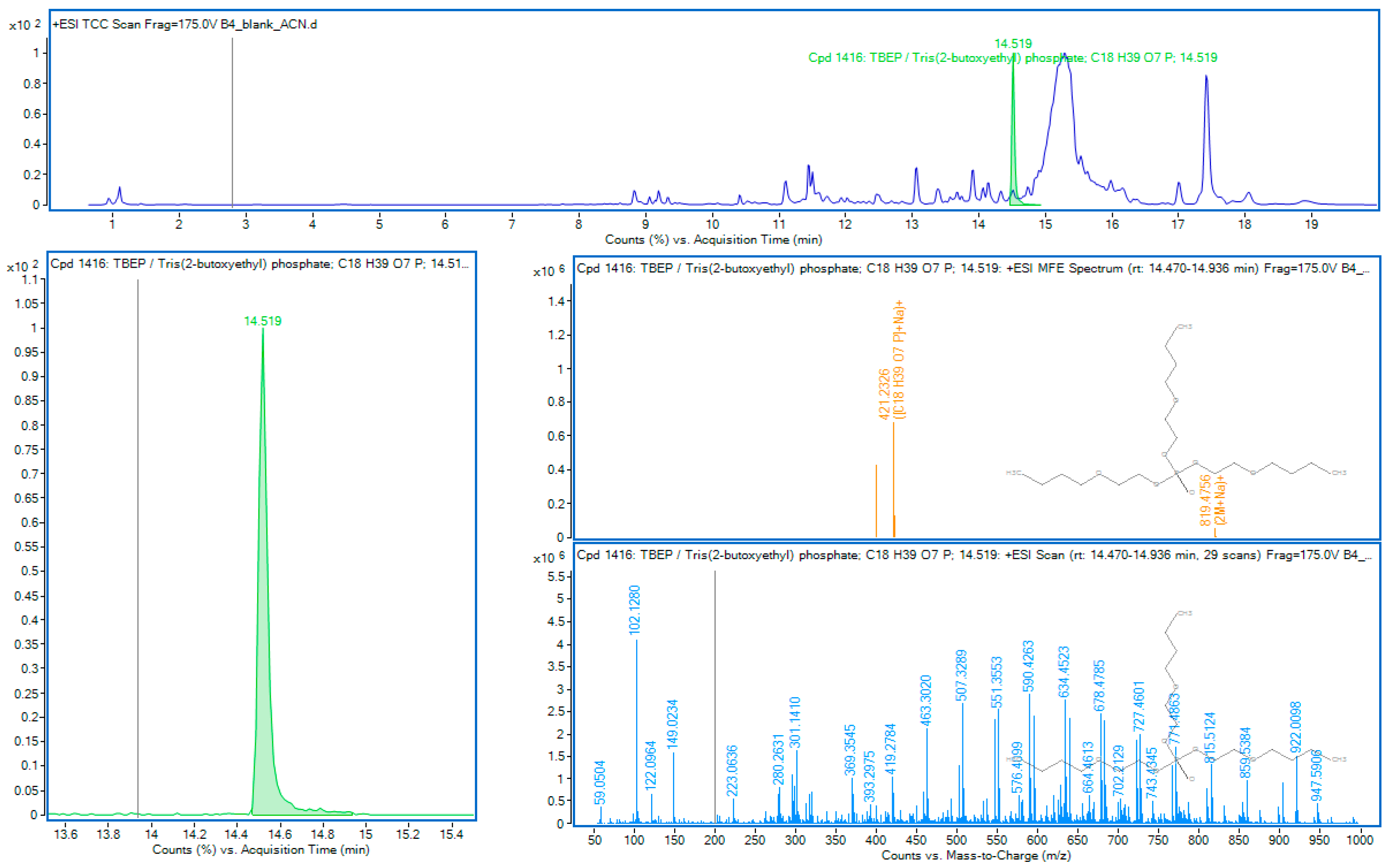Image resolution: width=1388 pixels, height=868 pixels.
Task: Click the vertical cursor line at m/z 200
Action: [715, 697]
